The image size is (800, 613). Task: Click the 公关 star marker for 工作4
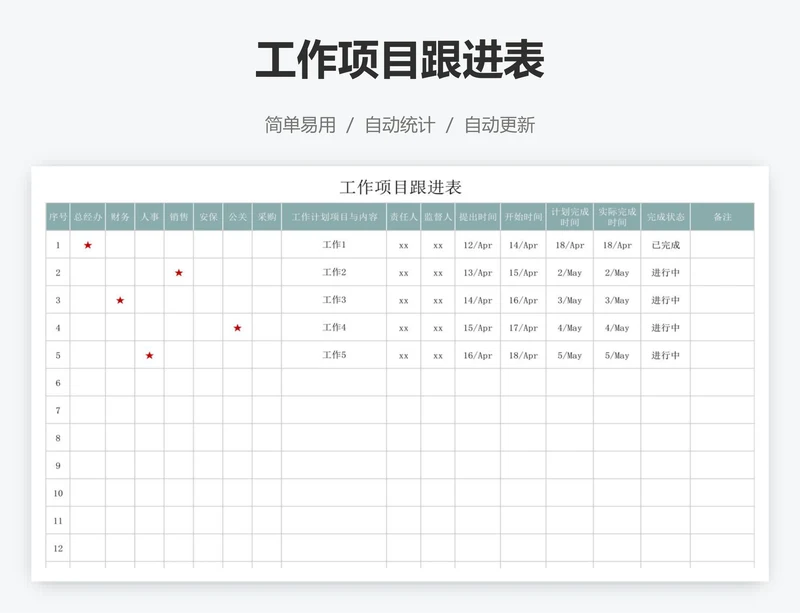click(238, 326)
